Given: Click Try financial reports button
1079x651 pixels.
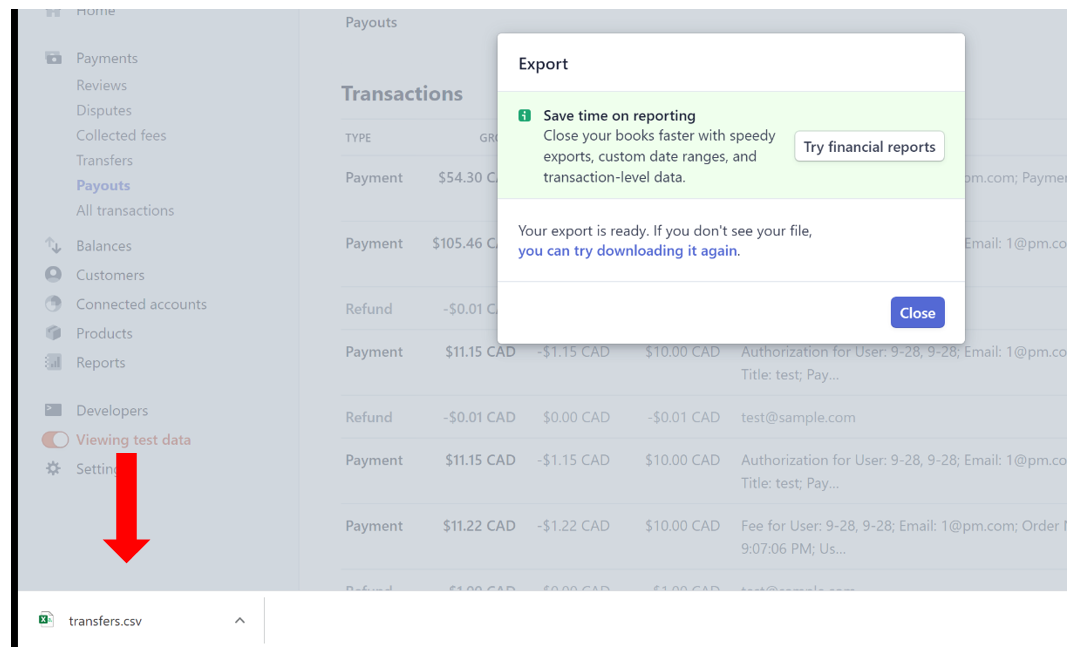Looking at the screenshot, I should [869, 147].
